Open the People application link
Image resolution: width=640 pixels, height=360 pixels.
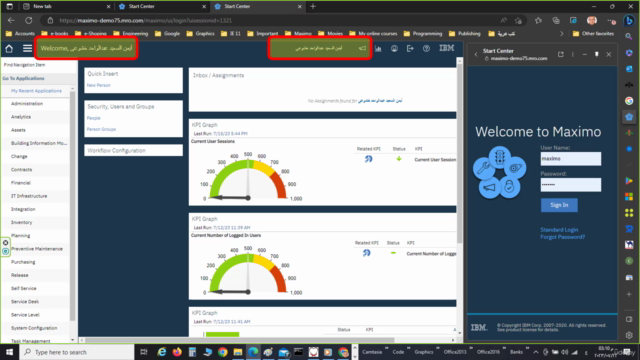(93, 118)
